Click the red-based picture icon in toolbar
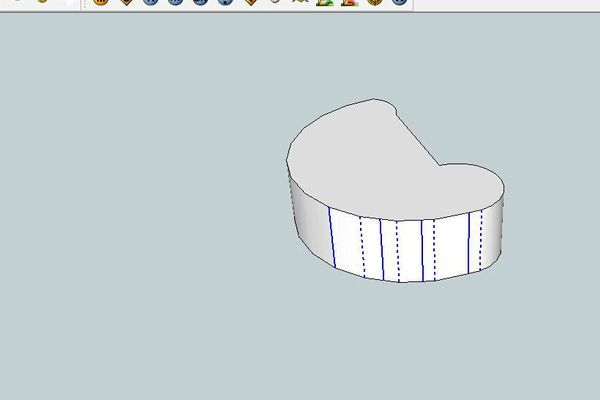This screenshot has width=600, height=400. 349,3
